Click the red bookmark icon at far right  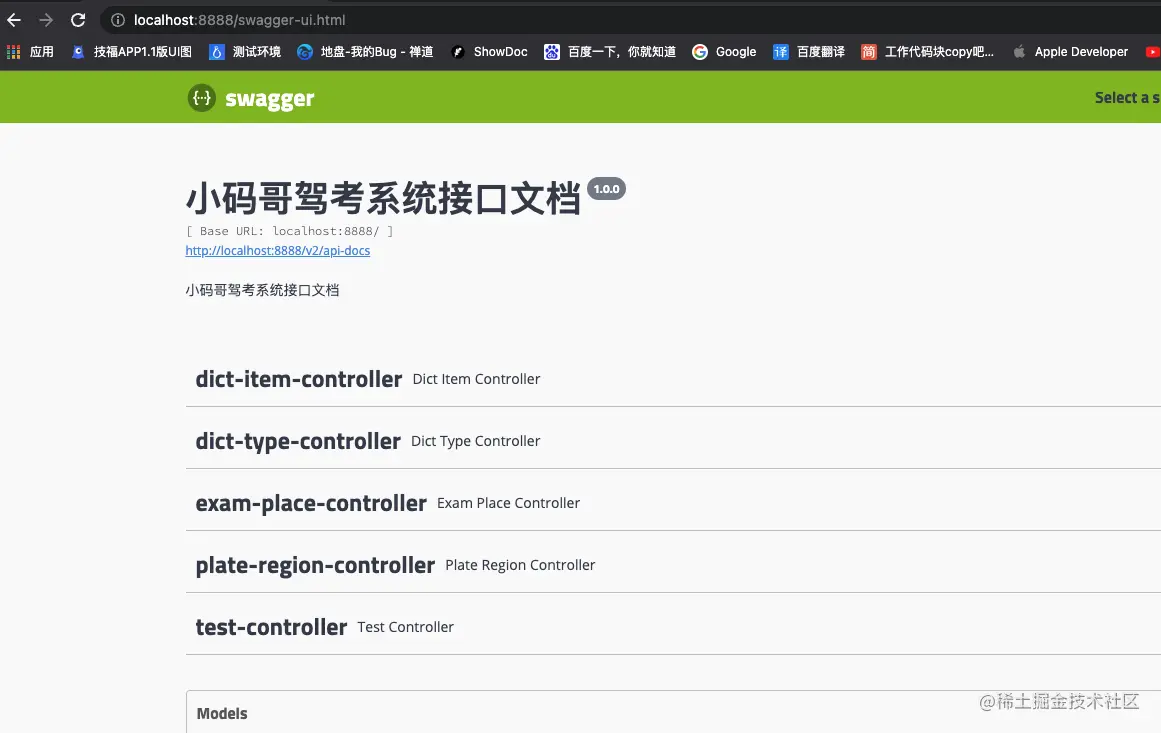pos(1153,52)
